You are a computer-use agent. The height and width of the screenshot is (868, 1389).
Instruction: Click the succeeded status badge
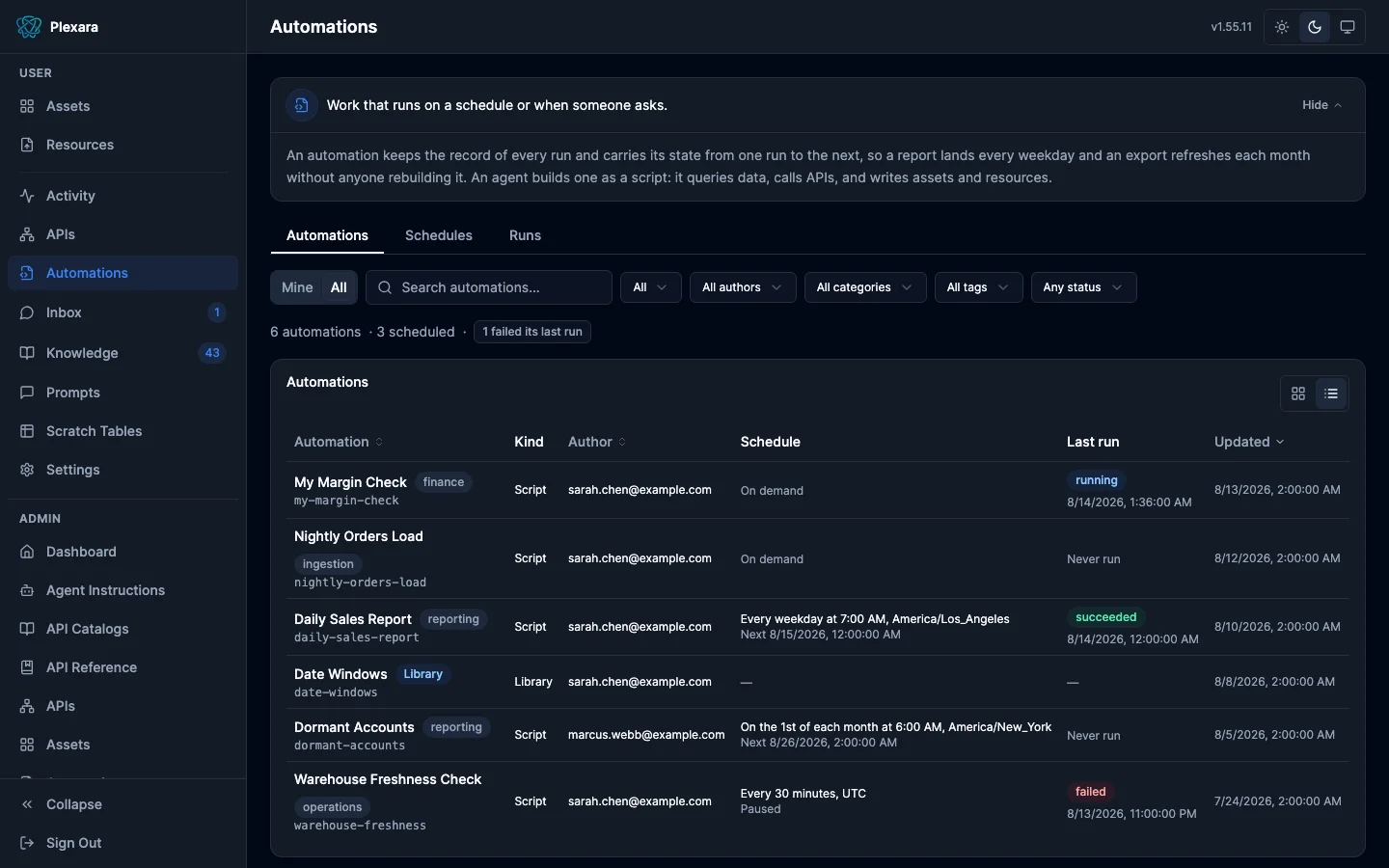click(x=1106, y=617)
